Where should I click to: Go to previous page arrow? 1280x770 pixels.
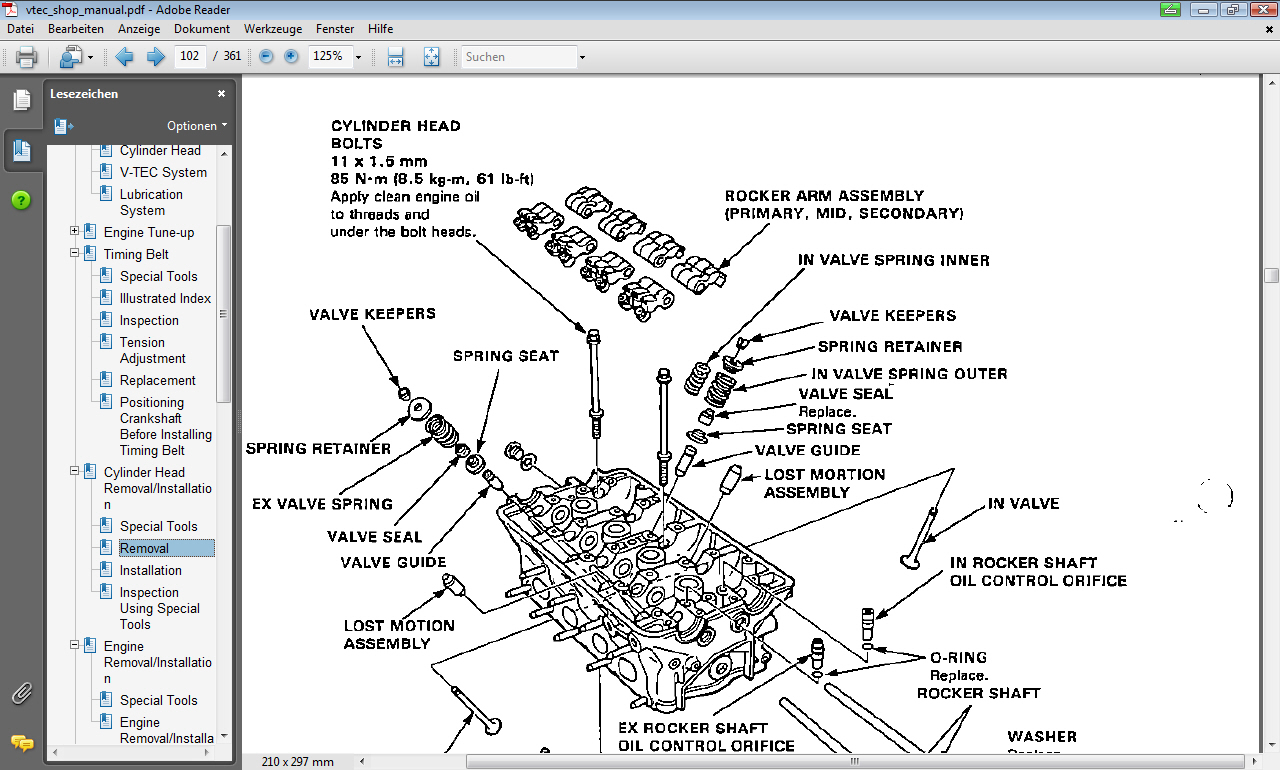124,57
